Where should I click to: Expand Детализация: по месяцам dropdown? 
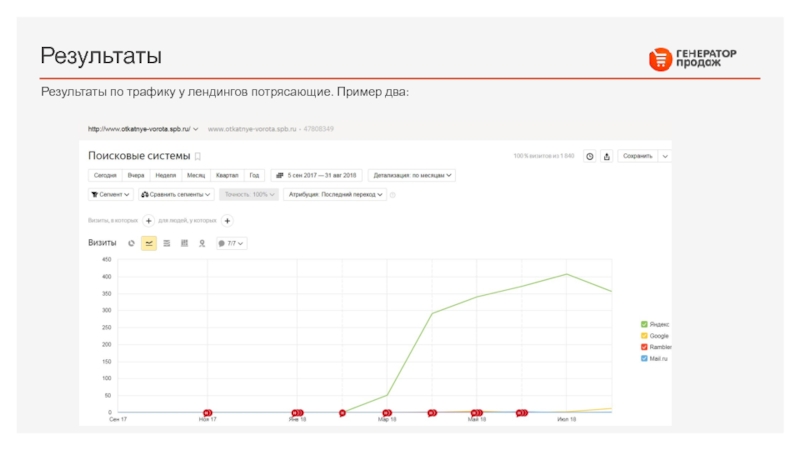click(x=412, y=175)
